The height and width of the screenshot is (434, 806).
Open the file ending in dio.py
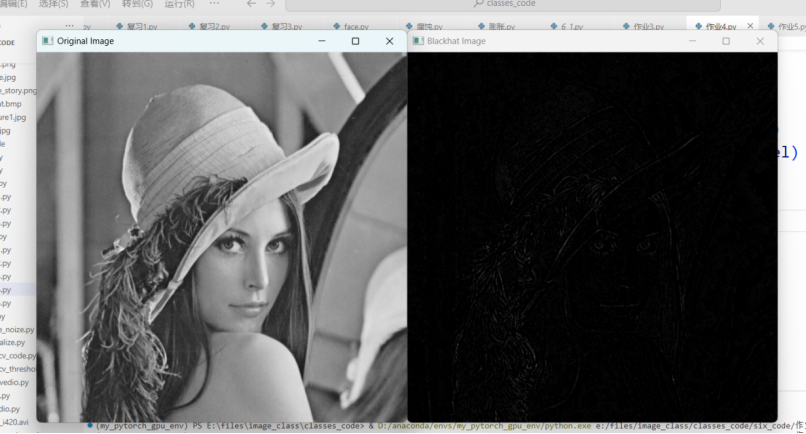(10, 409)
